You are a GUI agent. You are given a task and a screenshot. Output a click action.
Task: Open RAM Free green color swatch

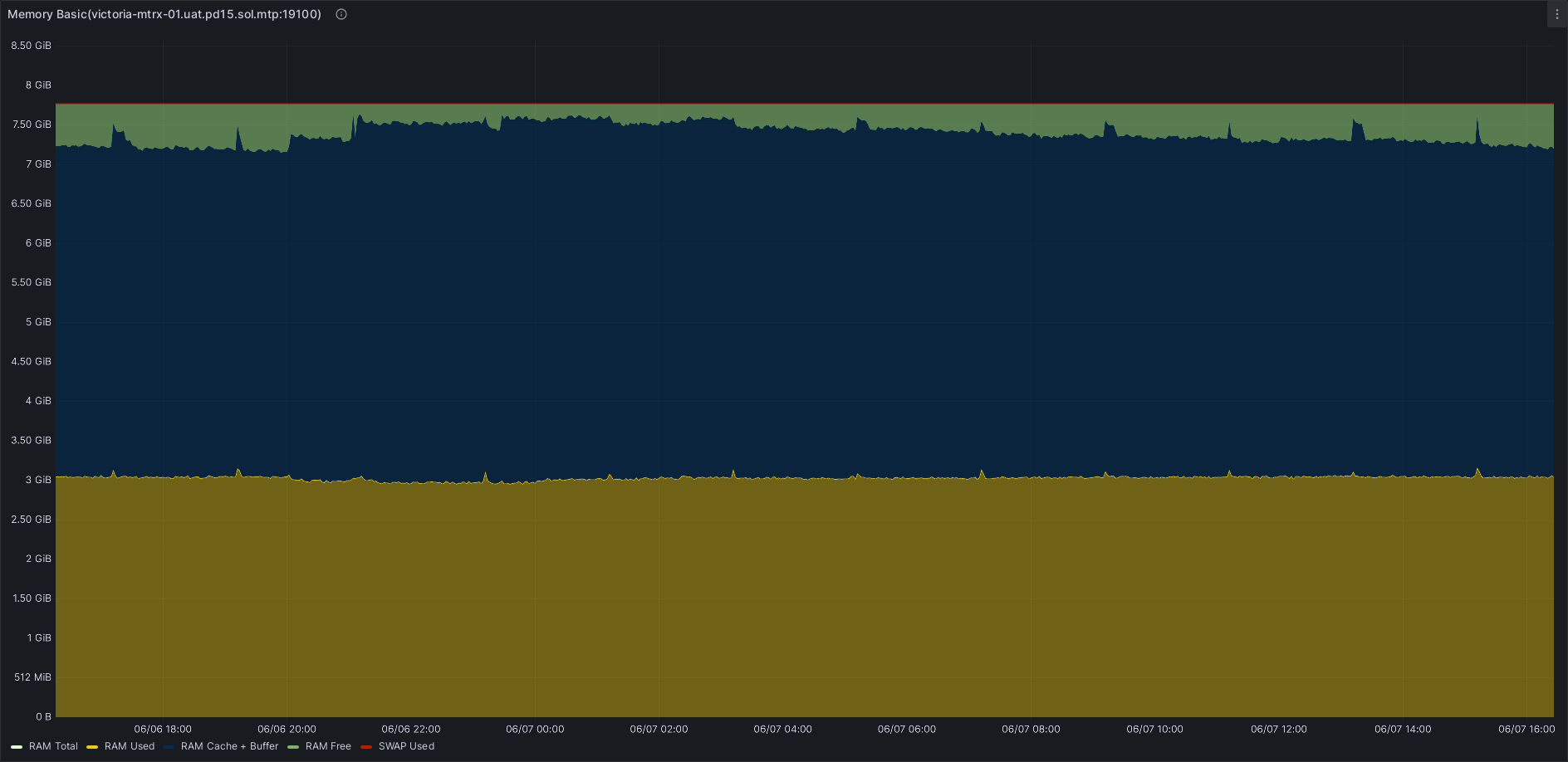(293, 747)
